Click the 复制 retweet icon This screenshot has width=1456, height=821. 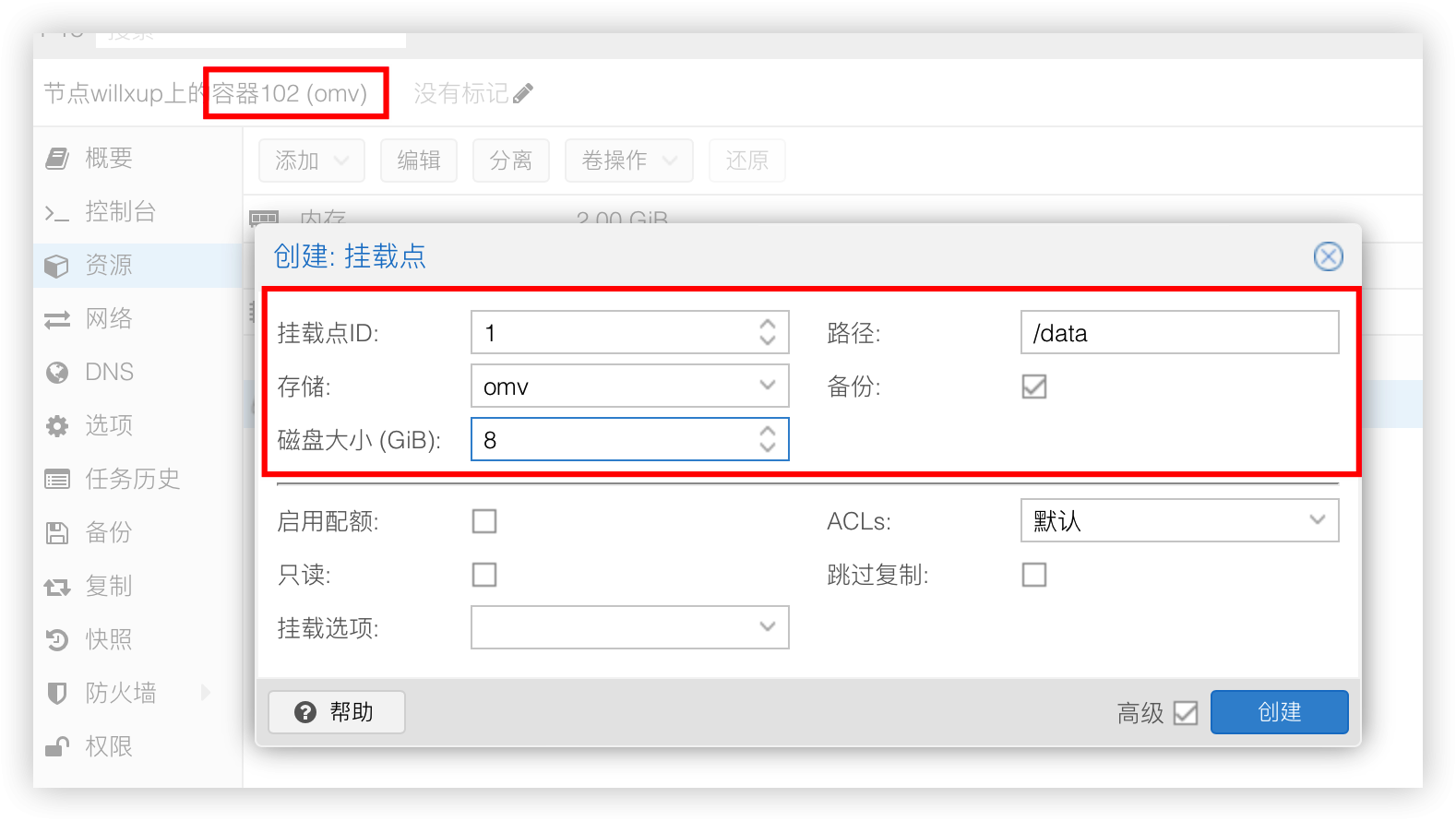[x=57, y=587]
